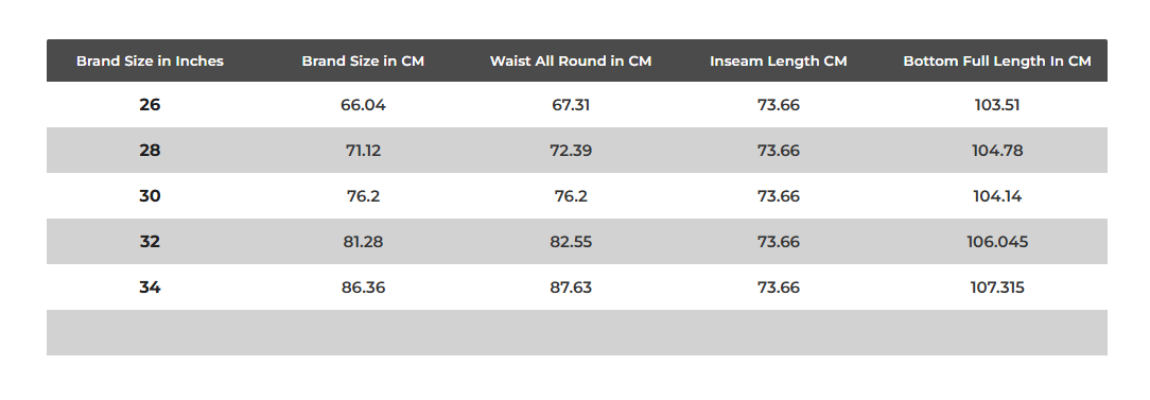Choose the size 30 row label
1150x400 pixels.
[x=150, y=196]
